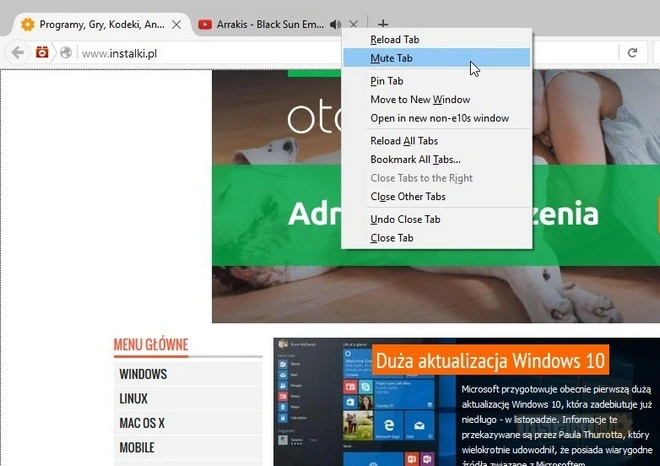
Task: Click the speaker icon on Arrakis tab
Action: pyautogui.click(x=335, y=24)
